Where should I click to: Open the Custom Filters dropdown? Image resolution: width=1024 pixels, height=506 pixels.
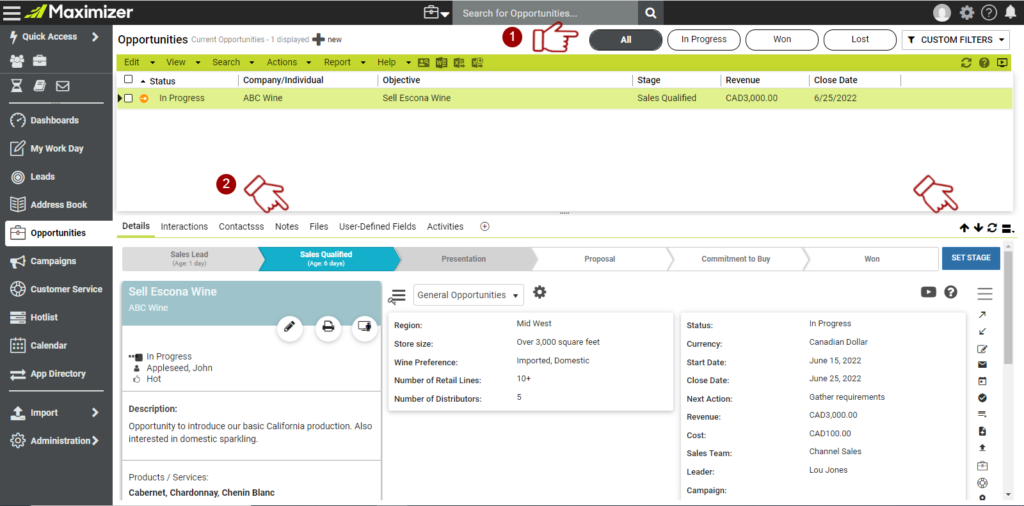click(955, 40)
